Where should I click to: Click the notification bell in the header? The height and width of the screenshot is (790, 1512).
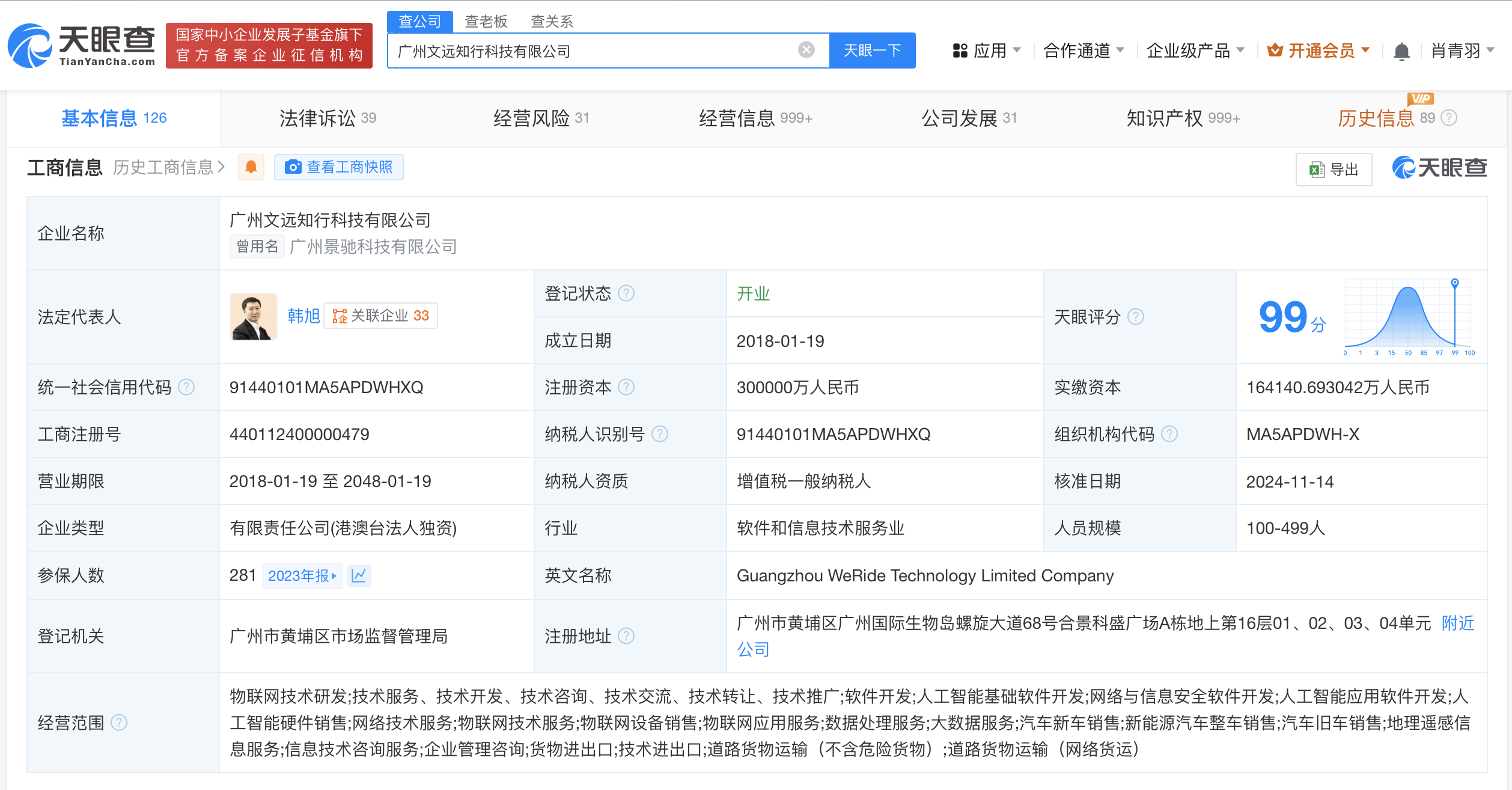coord(1401,52)
